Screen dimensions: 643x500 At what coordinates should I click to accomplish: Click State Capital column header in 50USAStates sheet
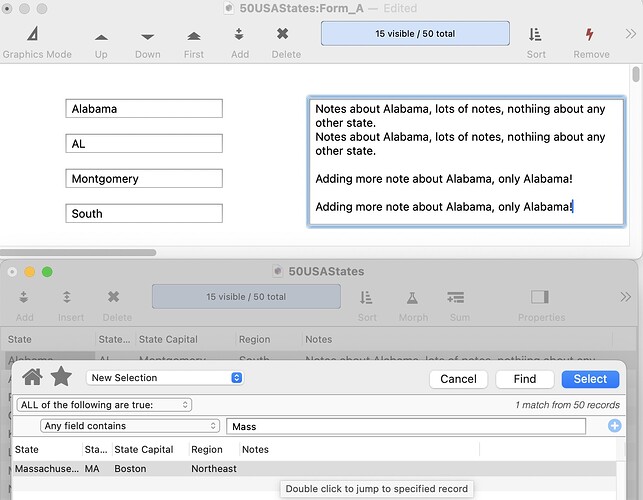pyautogui.click(x=168, y=339)
